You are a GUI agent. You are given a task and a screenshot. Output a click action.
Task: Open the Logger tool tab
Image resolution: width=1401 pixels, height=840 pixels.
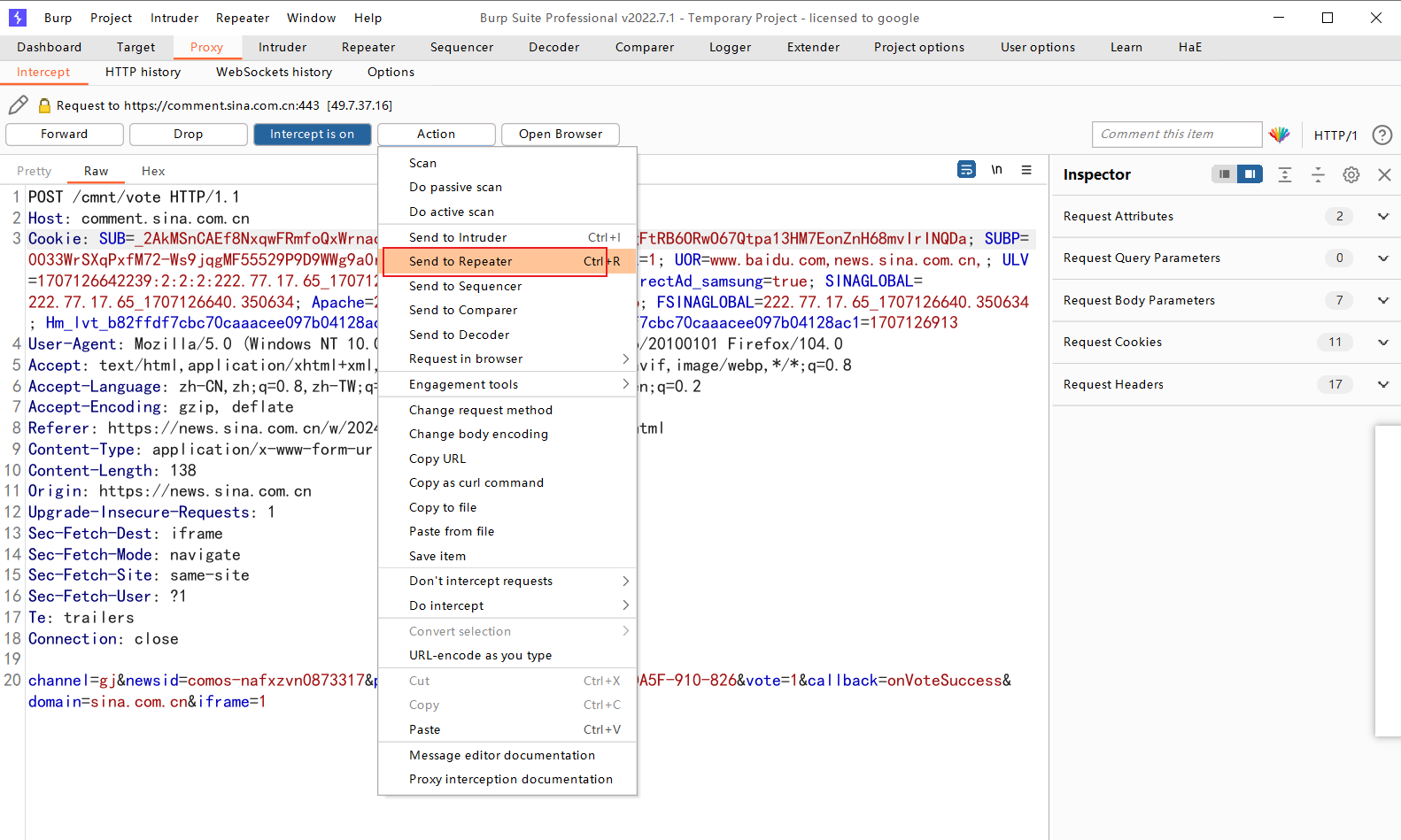pyautogui.click(x=731, y=48)
